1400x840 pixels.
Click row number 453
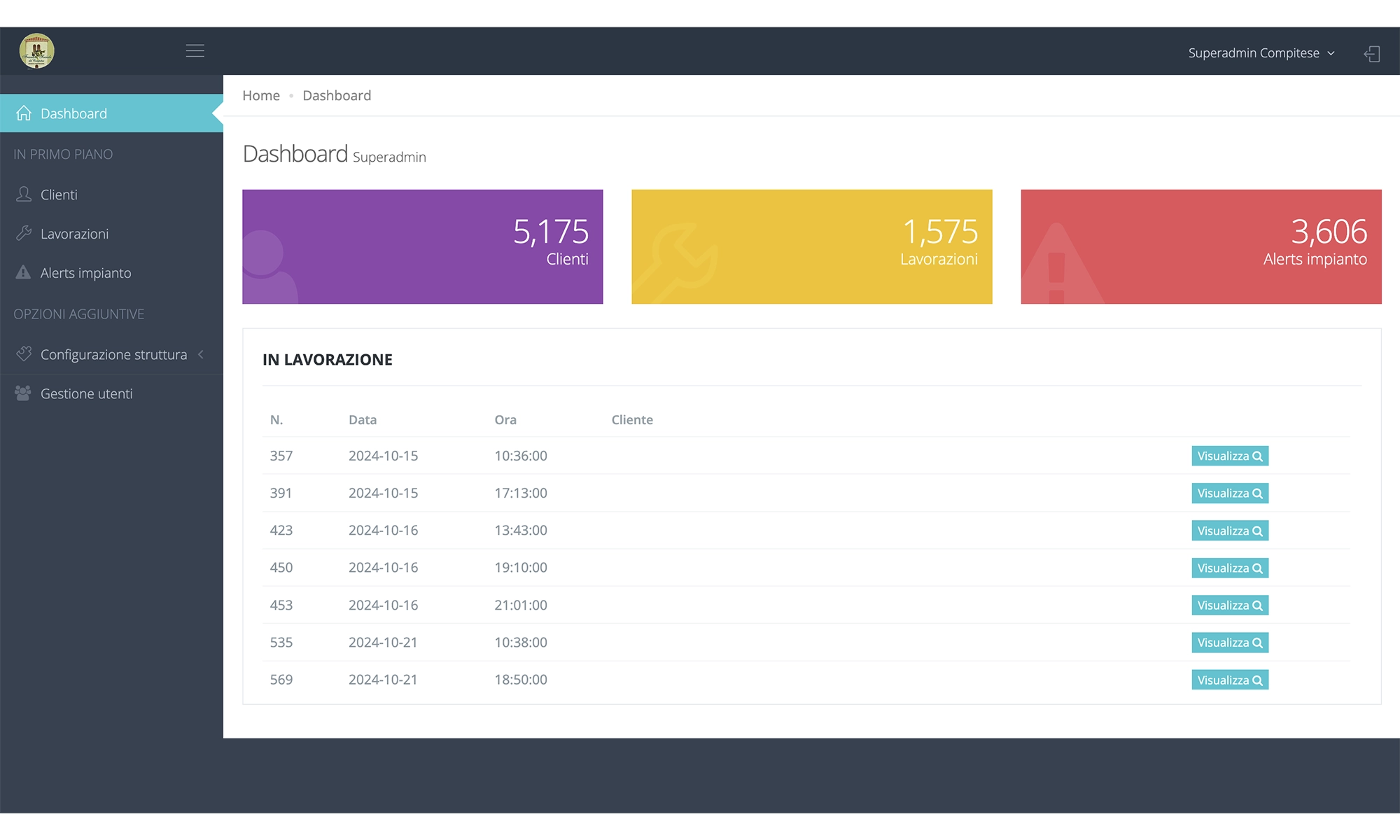tap(281, 605)
